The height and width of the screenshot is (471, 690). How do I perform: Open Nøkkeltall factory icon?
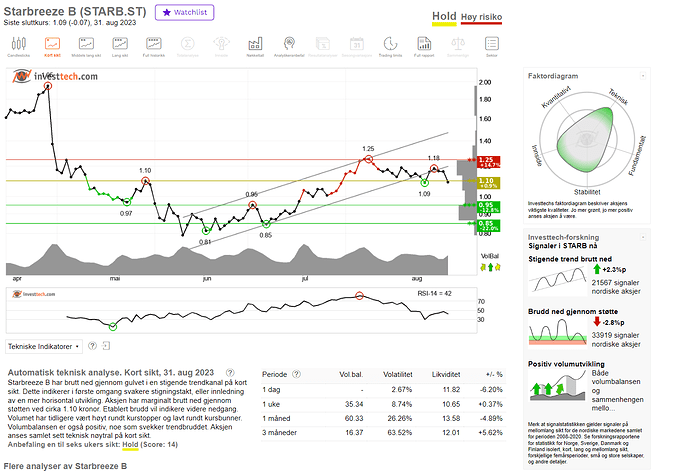click(255, 47)
